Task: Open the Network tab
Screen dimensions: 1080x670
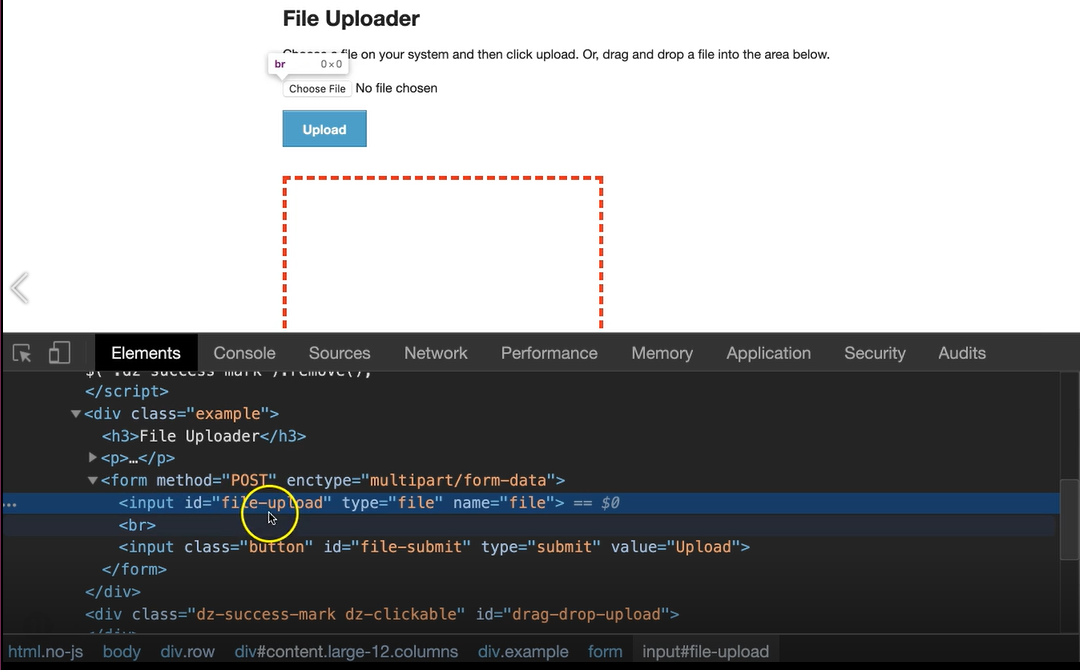Action: coord(436,353)
